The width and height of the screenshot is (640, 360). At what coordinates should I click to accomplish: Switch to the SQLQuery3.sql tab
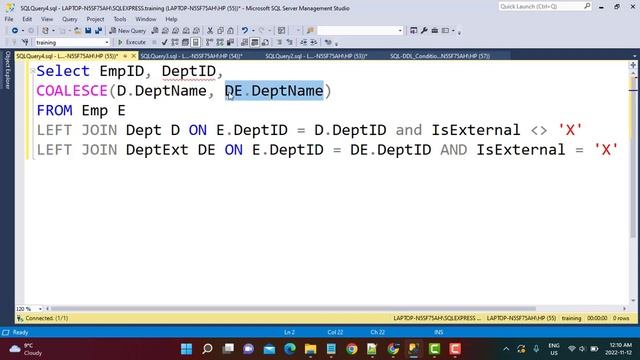(191, 56)
